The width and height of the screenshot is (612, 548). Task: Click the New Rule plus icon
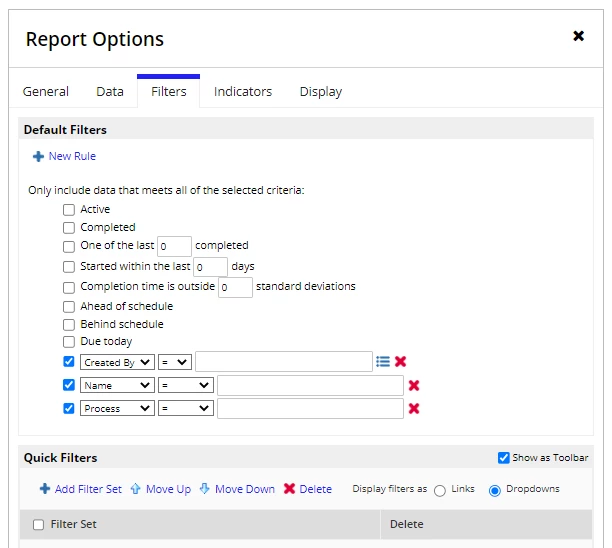click(x=38, y=157)
